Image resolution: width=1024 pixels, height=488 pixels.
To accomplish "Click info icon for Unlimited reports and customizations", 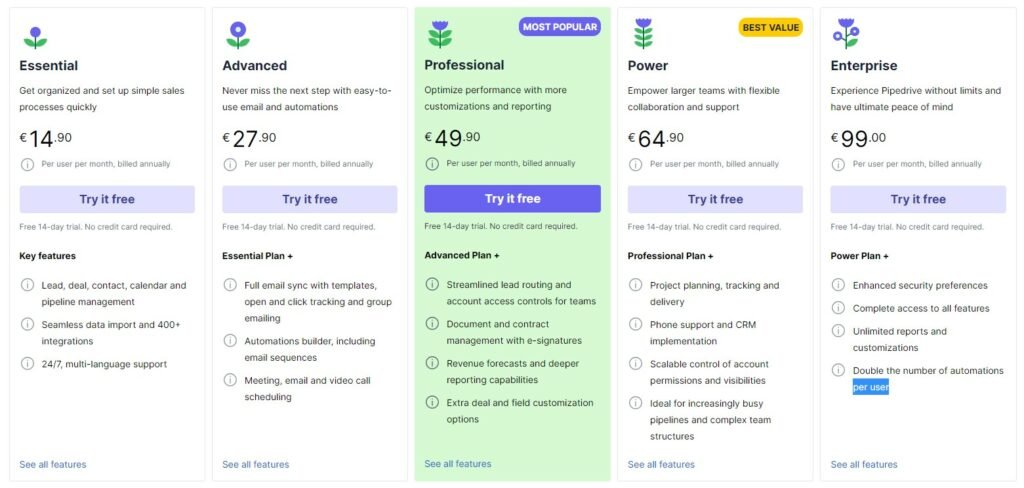I will point(838,331).
